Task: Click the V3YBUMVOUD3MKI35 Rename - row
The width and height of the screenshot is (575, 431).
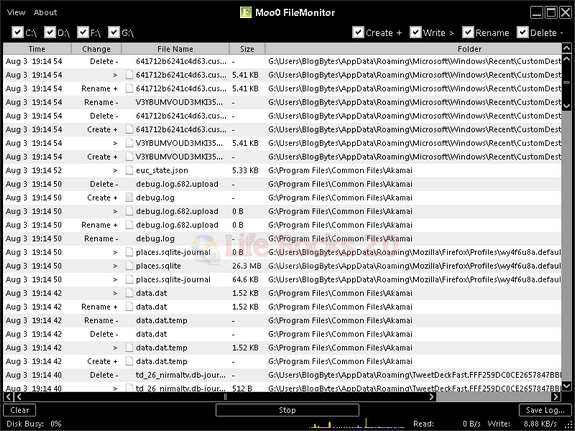Action: [x=282, y=102]
